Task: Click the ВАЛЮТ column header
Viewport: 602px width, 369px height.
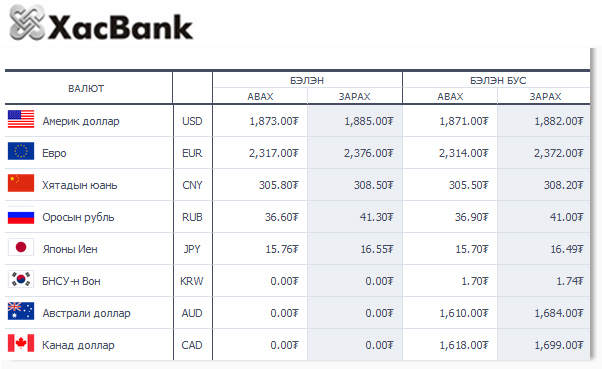Action: pyautogui.click(x=86, y=88)
